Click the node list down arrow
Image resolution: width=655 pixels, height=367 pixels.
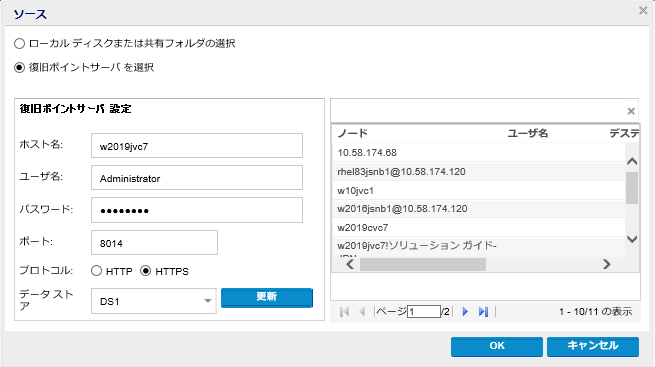[632, 239]
